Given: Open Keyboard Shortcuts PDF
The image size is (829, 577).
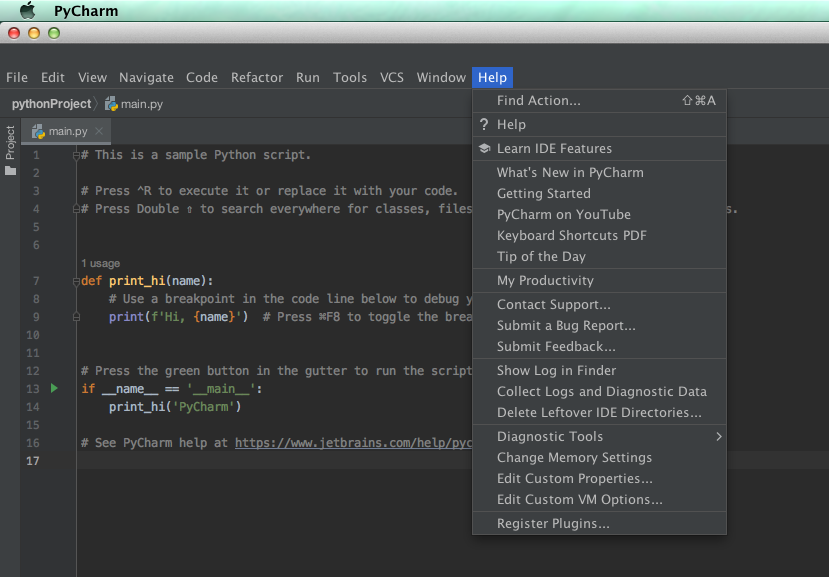Looking at the screenshot, I should pos(599,235).
